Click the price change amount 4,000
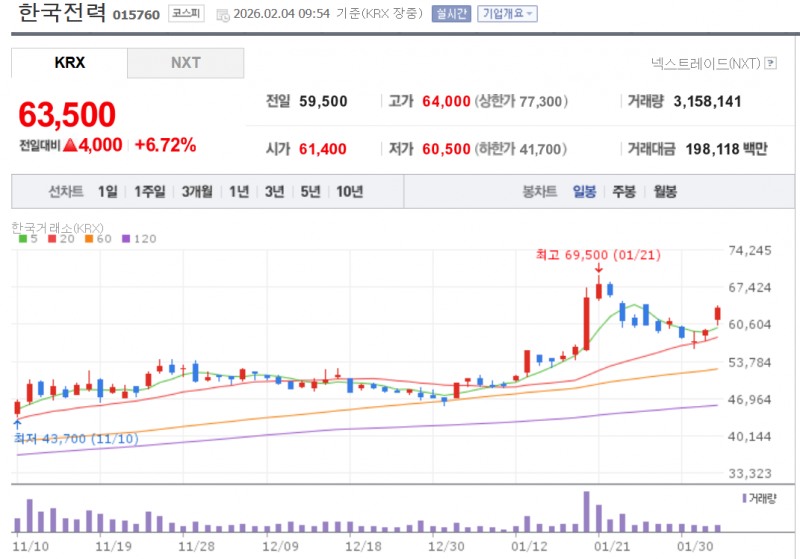Viewport: 800px width, 559px height. pos(100,145)
